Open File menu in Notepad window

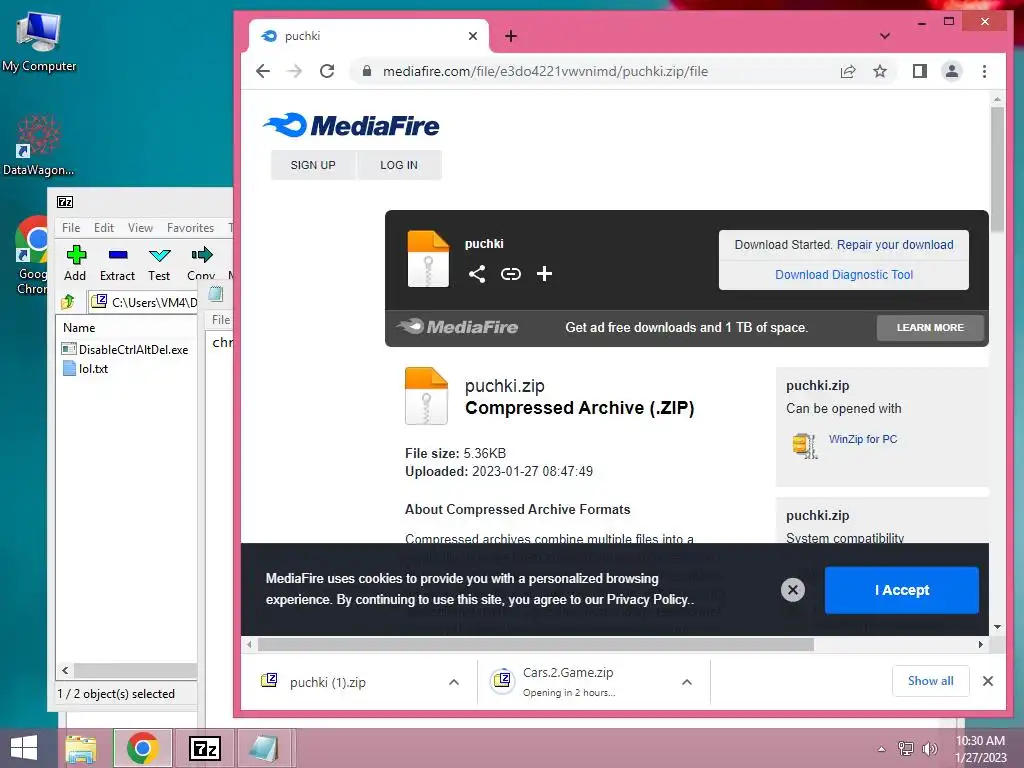coord(221,319)
